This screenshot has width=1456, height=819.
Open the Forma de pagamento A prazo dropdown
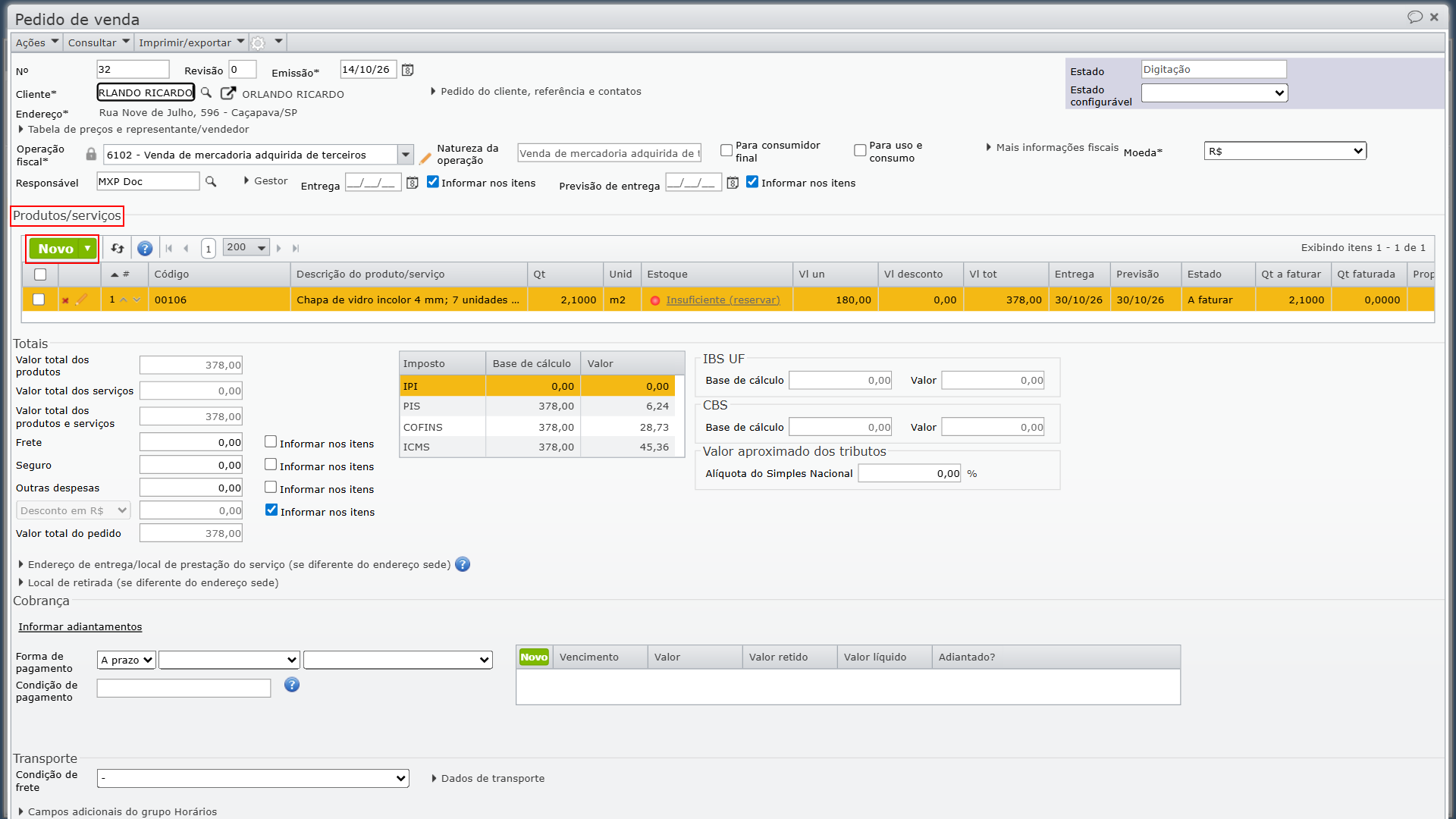(127, 660)
